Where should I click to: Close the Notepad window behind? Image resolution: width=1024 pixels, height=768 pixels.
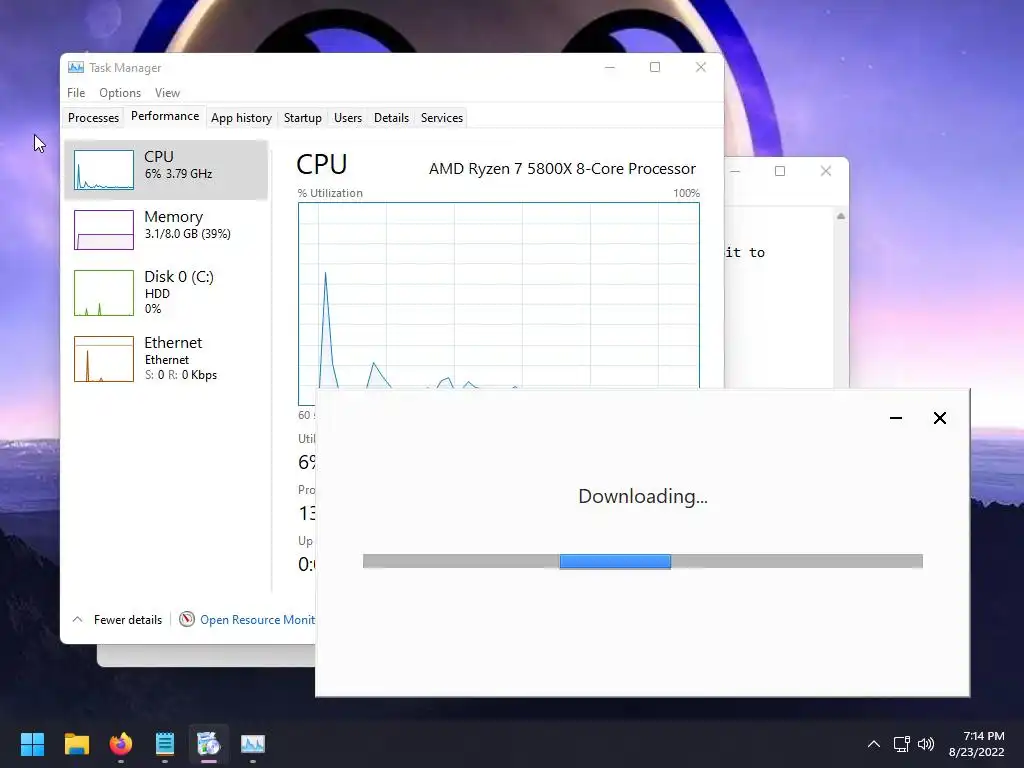click(825, 171)
